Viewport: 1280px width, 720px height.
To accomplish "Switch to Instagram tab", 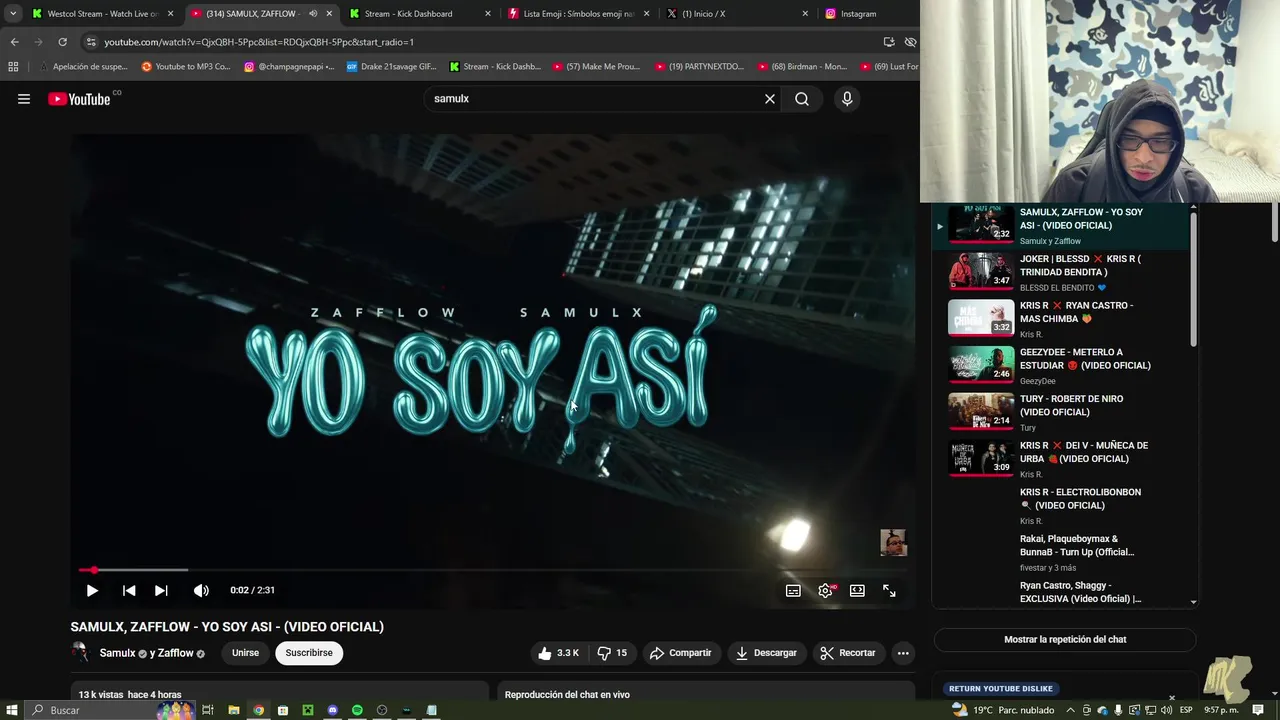I will (868, 14).
